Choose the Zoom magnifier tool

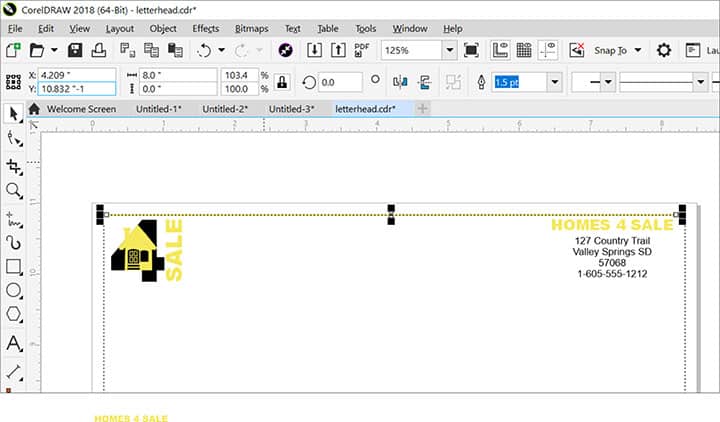coord(14,190)
